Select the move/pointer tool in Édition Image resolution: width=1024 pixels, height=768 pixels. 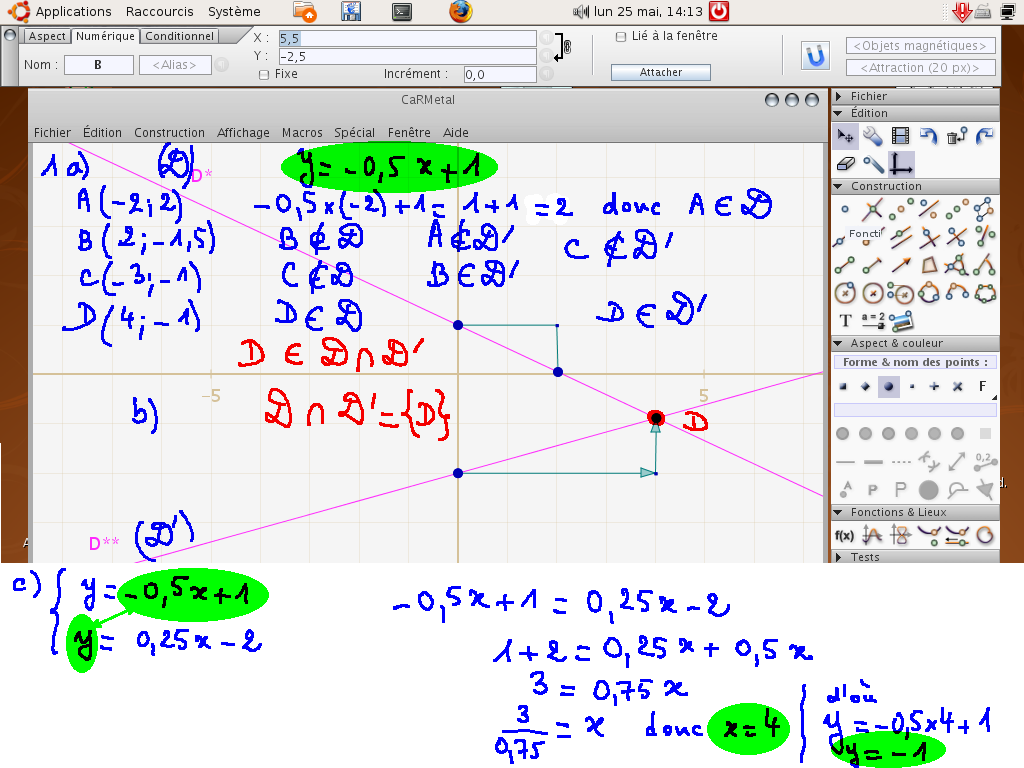(845, 136)
